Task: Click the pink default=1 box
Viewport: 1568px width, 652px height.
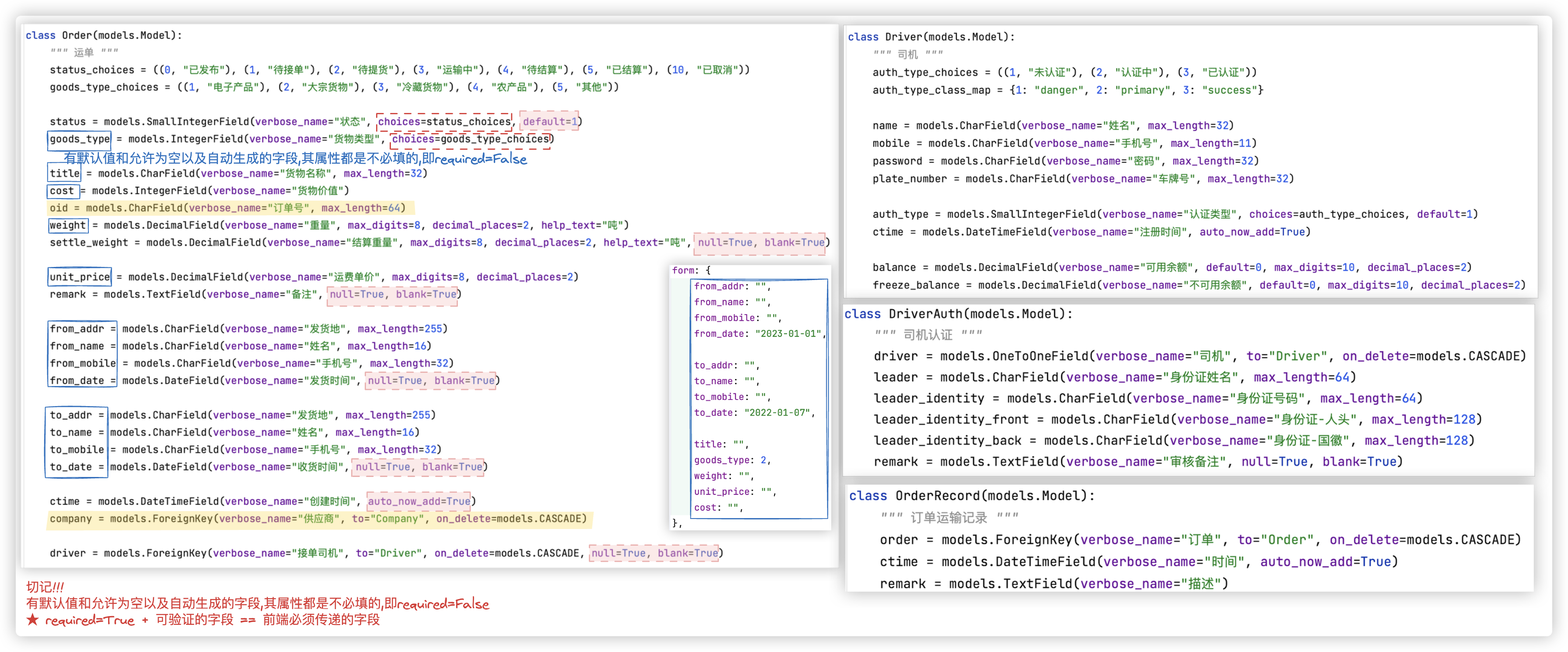Action: pos(550,122)
